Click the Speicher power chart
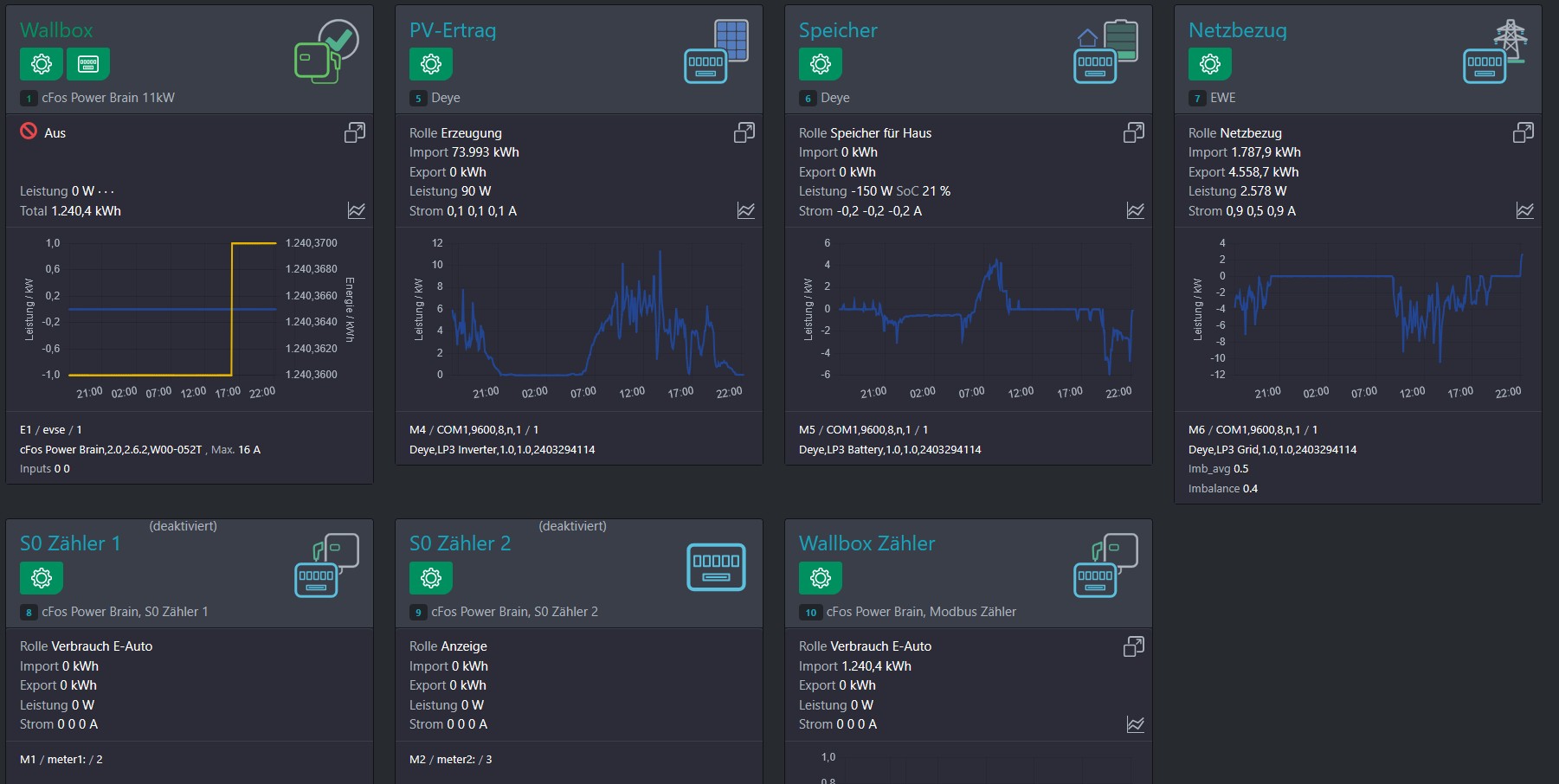 (x=968, y=318)
